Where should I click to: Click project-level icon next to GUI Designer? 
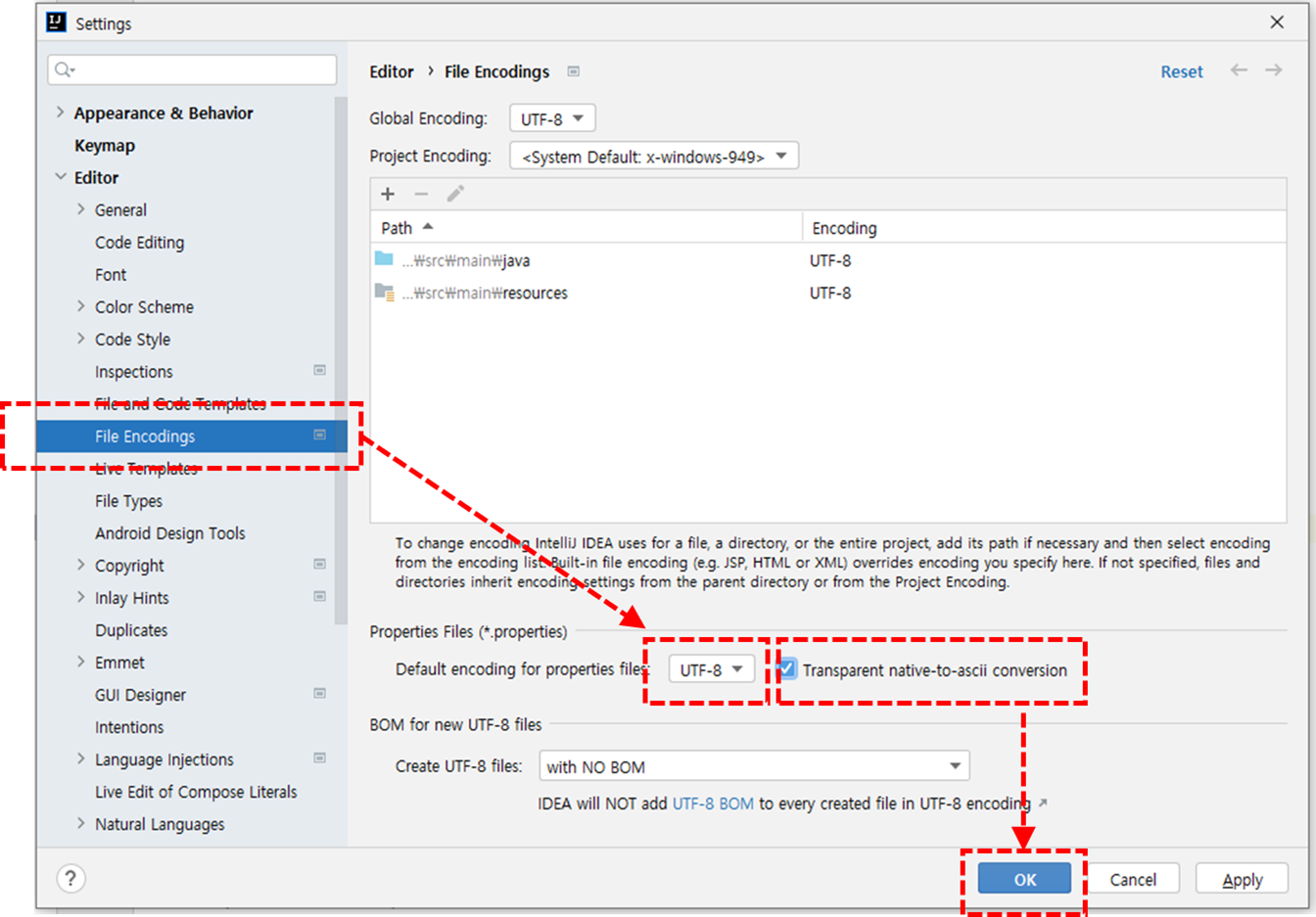point(319,694)
